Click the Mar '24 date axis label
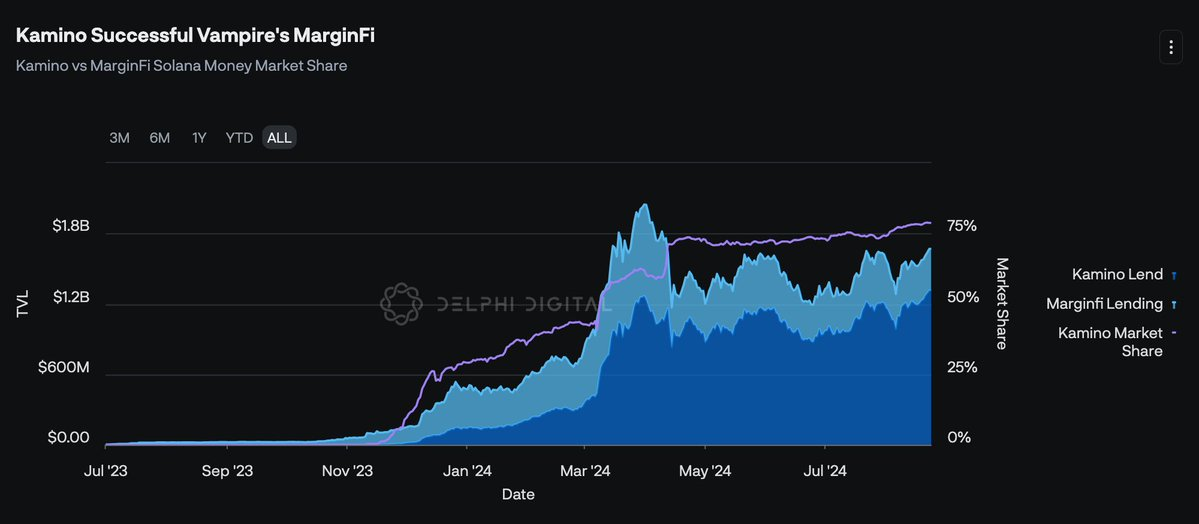This screenshot has width=1199, height=524. pos(586,470)
